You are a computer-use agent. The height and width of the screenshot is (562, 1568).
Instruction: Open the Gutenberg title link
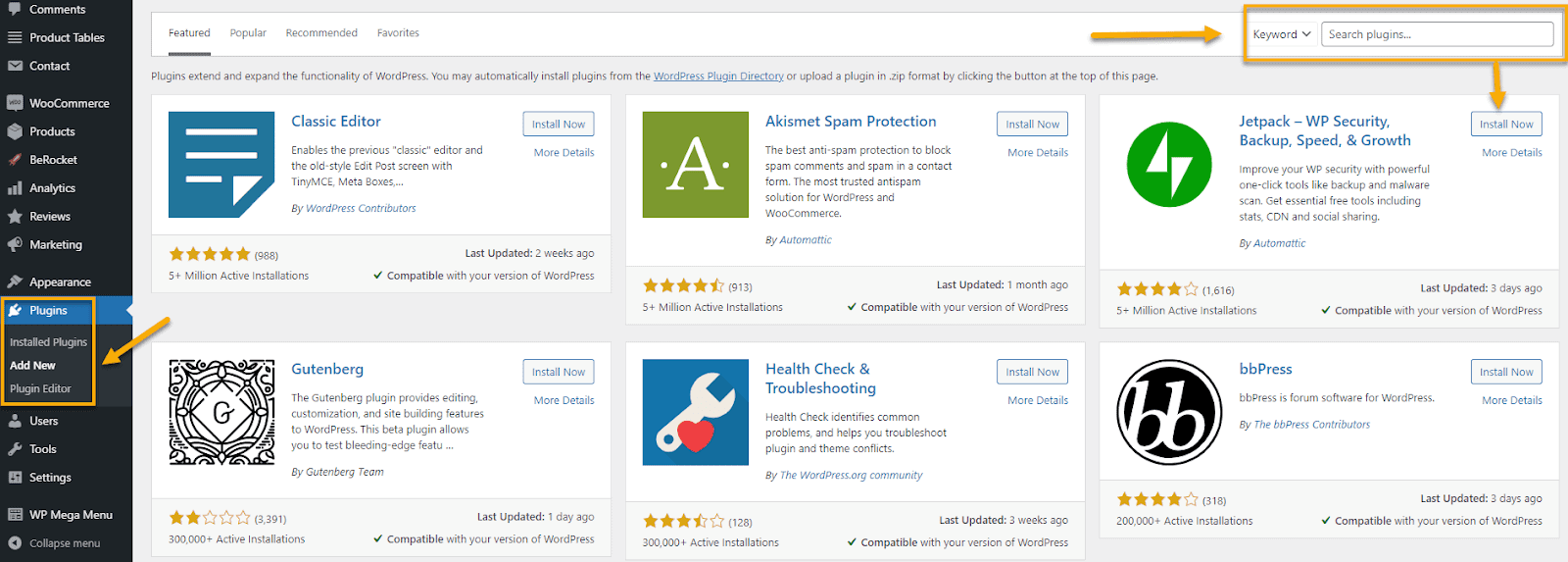327,369
